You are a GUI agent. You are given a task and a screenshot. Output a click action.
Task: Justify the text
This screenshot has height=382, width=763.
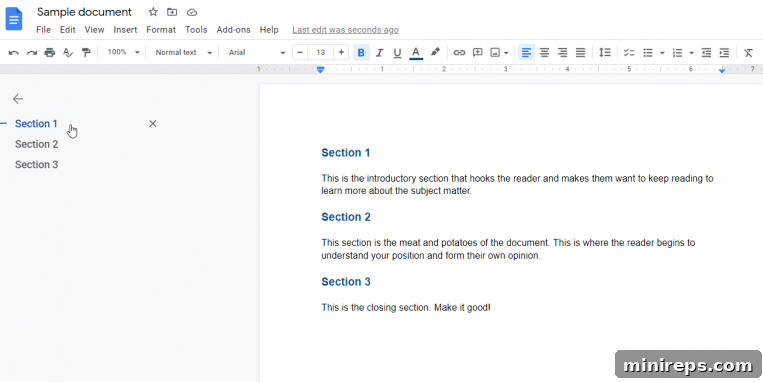[581, 53]
